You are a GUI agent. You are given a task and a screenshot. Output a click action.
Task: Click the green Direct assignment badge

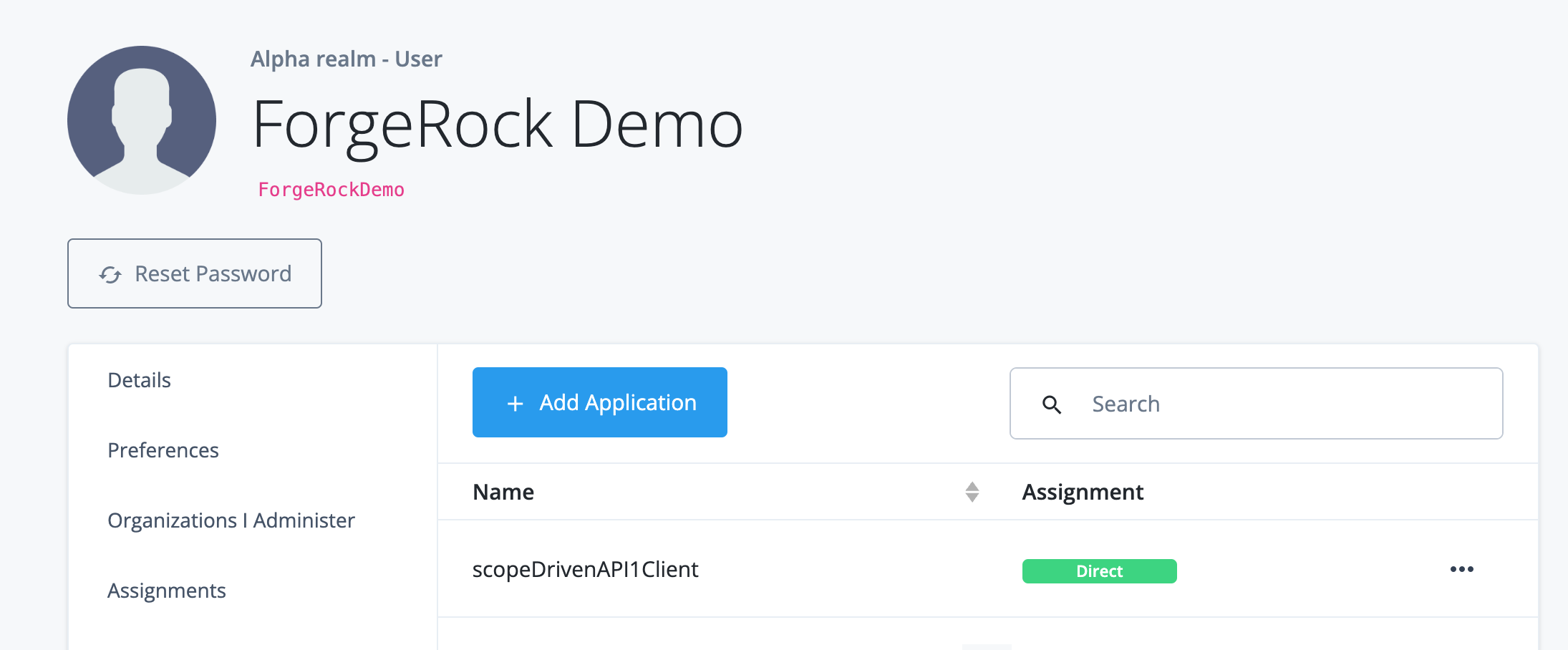(x=1100, y=571)
